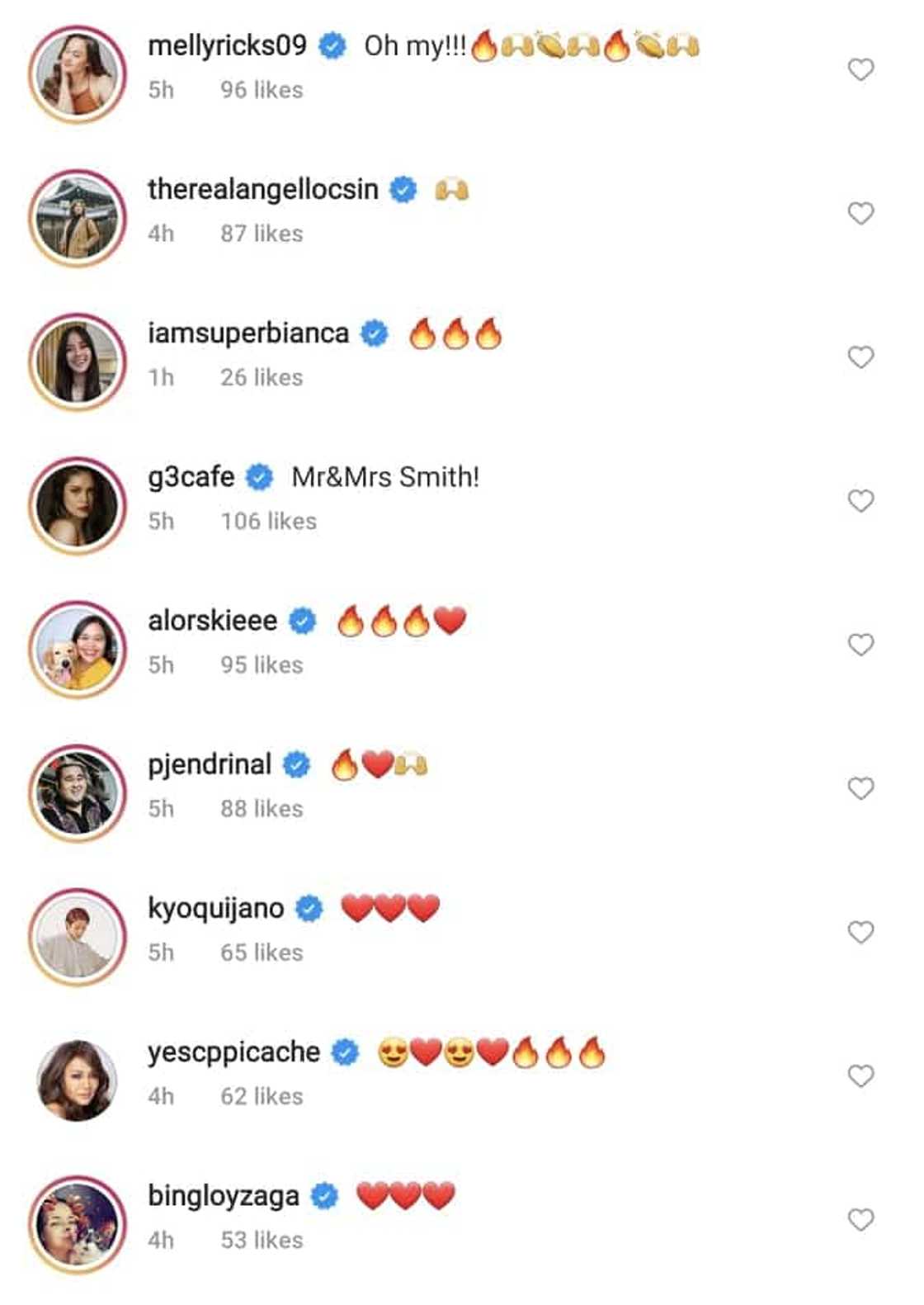Heart the yescppicache comment
The width and height of the screenshot is (924, 1305).
(860, 1076)
